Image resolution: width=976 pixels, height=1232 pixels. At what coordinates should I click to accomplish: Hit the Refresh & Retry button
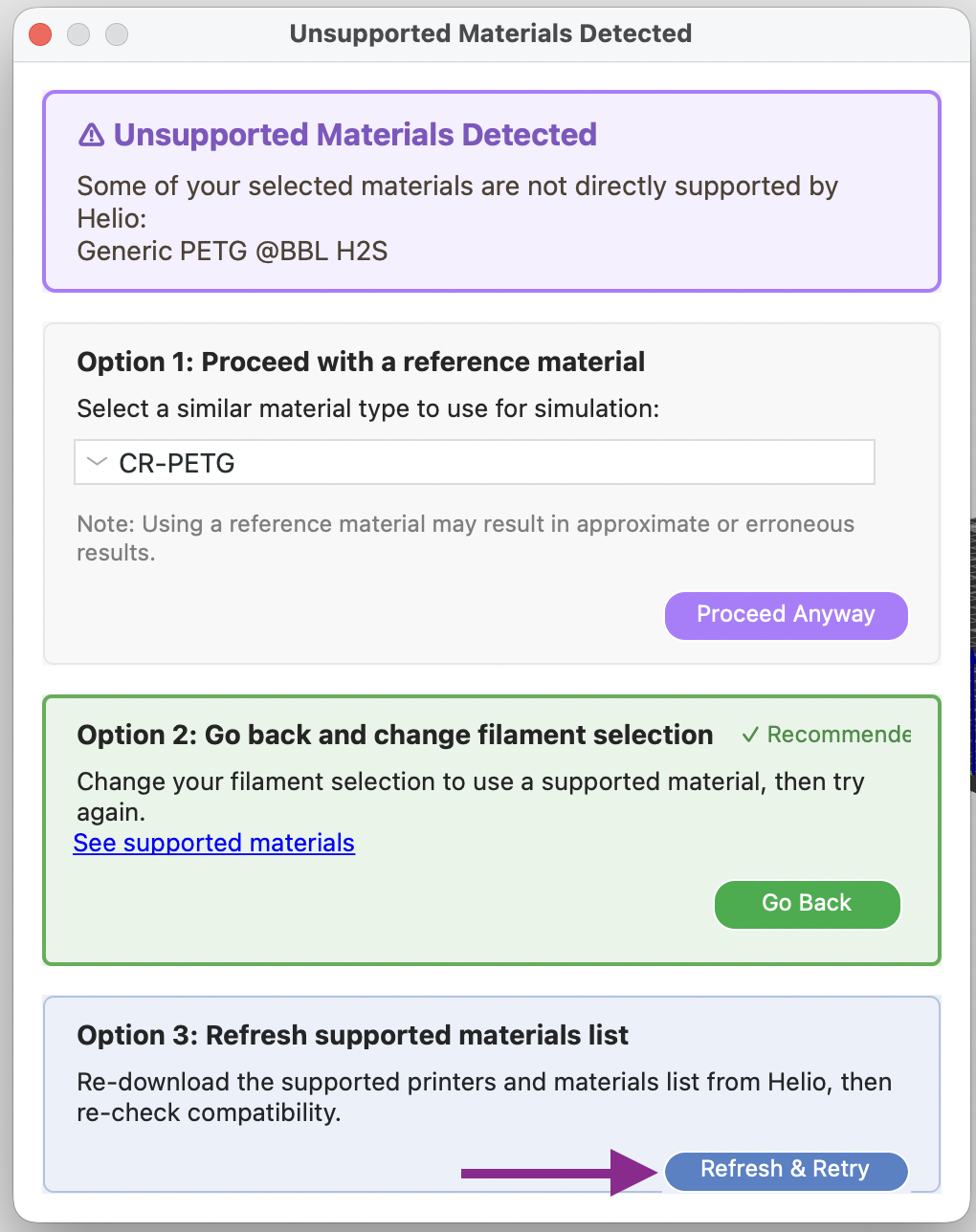(x=785, y=1170)
